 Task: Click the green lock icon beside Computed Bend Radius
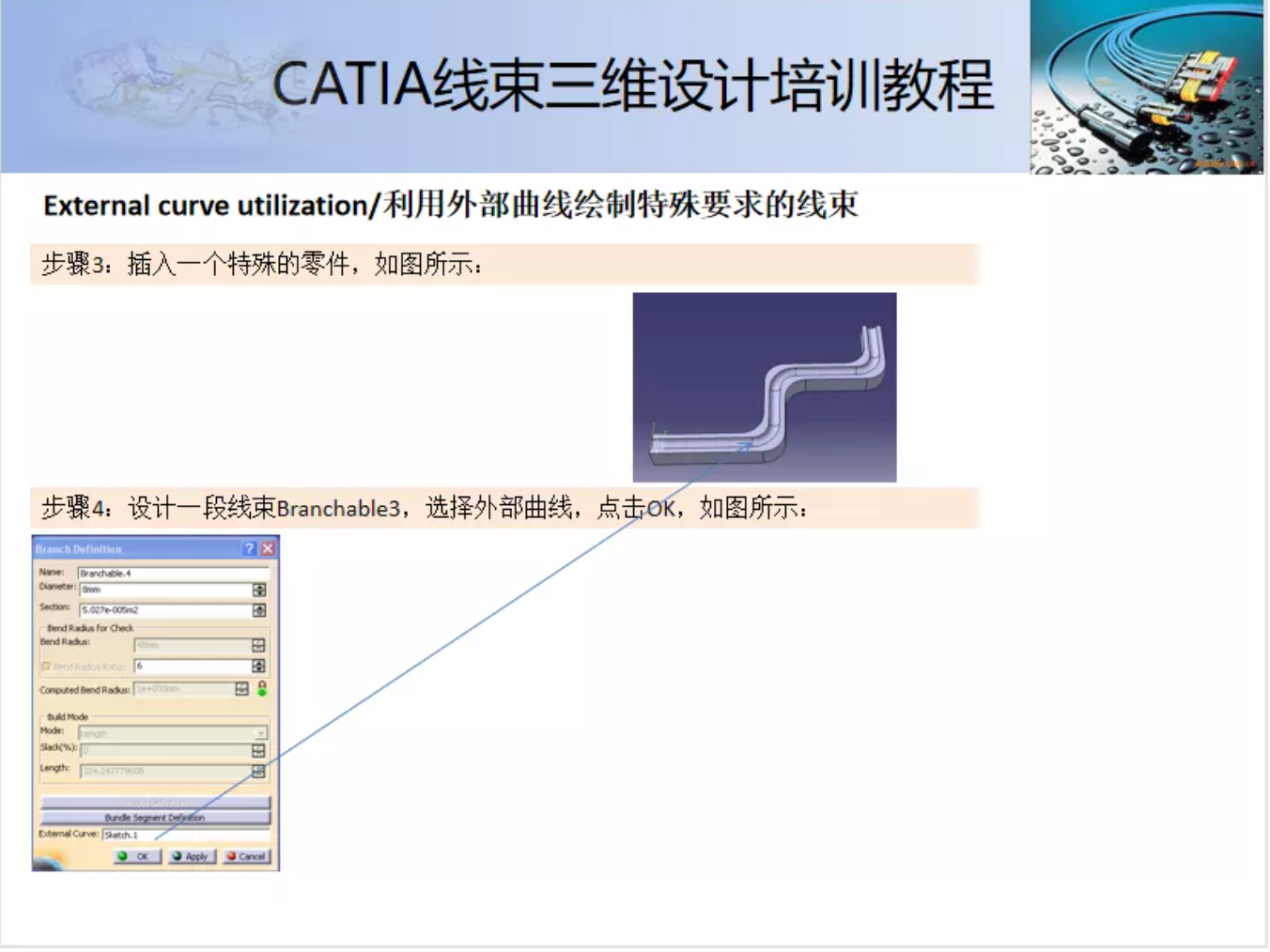262,689
